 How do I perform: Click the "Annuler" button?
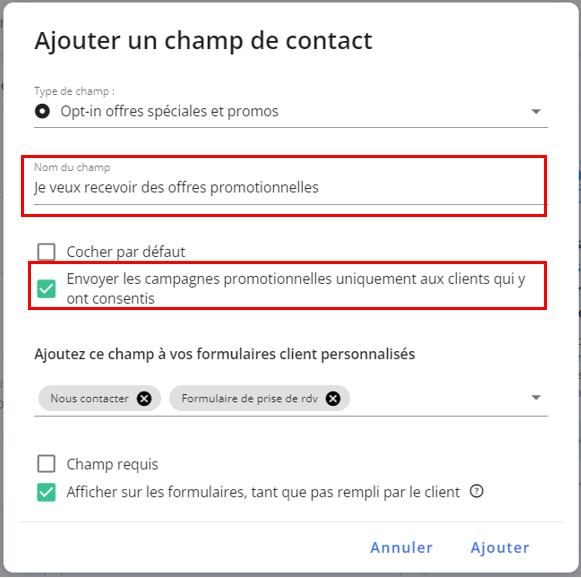click(402, 548)
